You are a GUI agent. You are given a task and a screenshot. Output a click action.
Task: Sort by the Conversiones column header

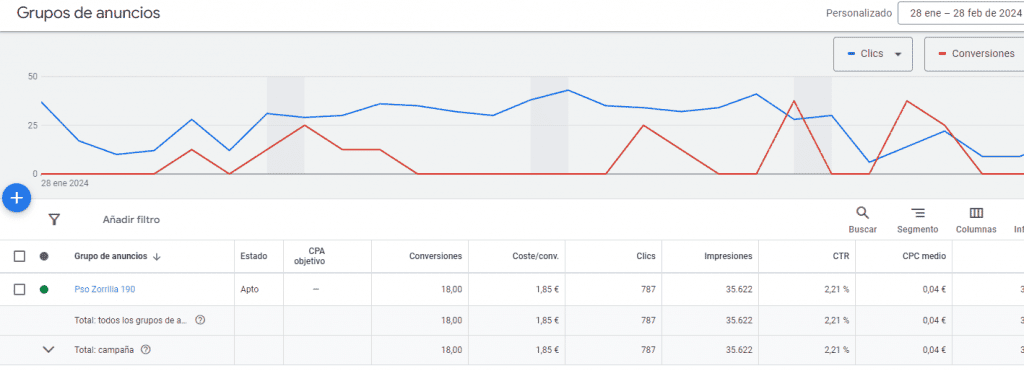coord(435,256)
